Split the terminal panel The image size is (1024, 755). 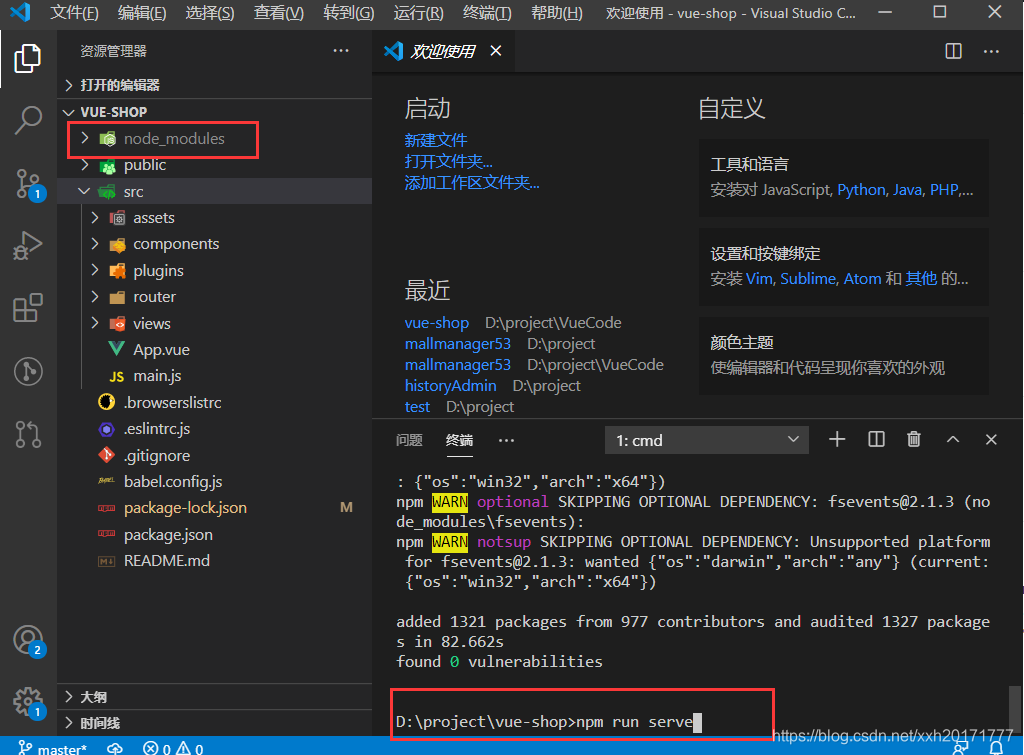coord(876,440)
